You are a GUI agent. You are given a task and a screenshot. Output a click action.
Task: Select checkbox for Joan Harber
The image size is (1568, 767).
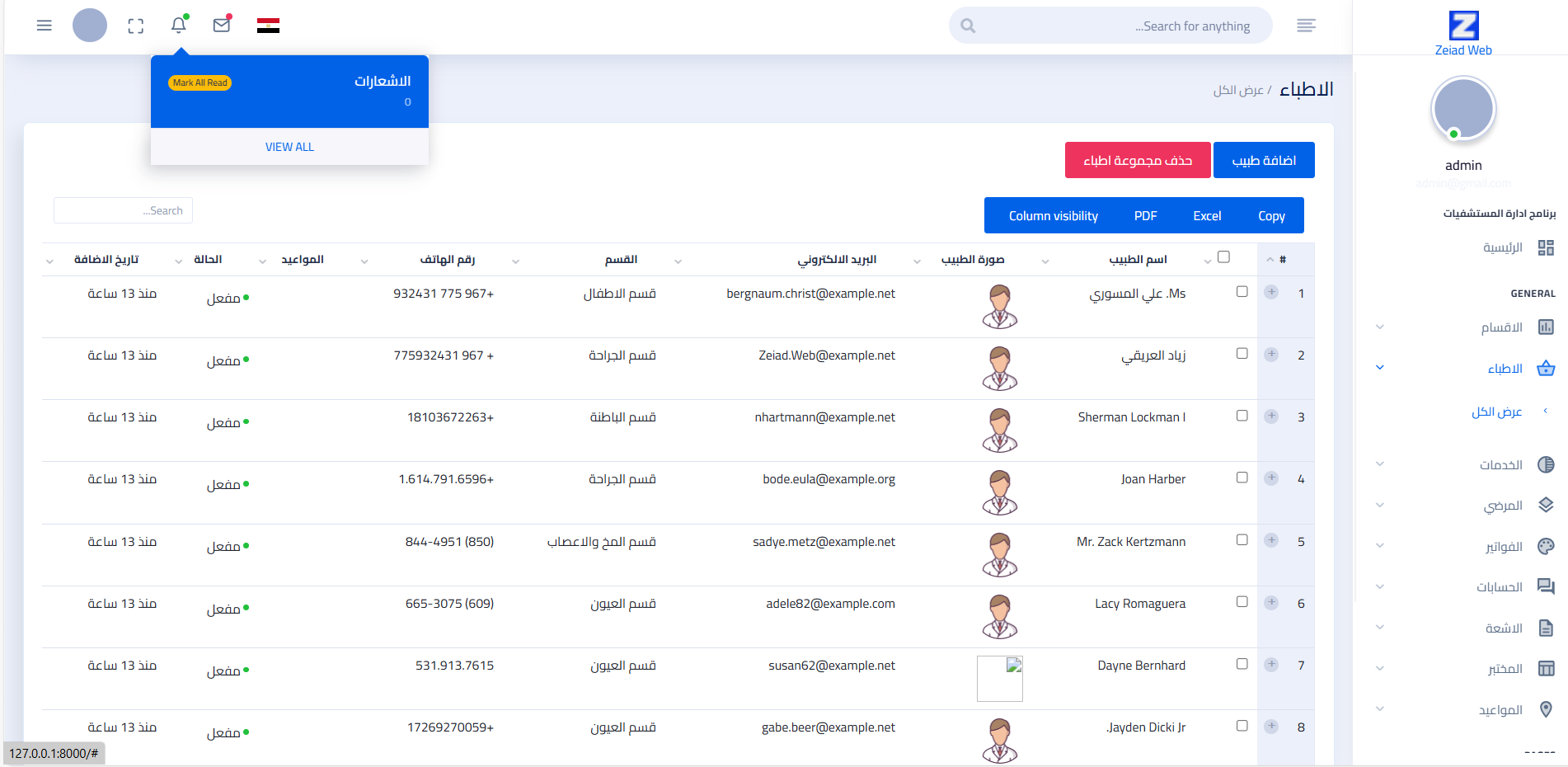1242,478
